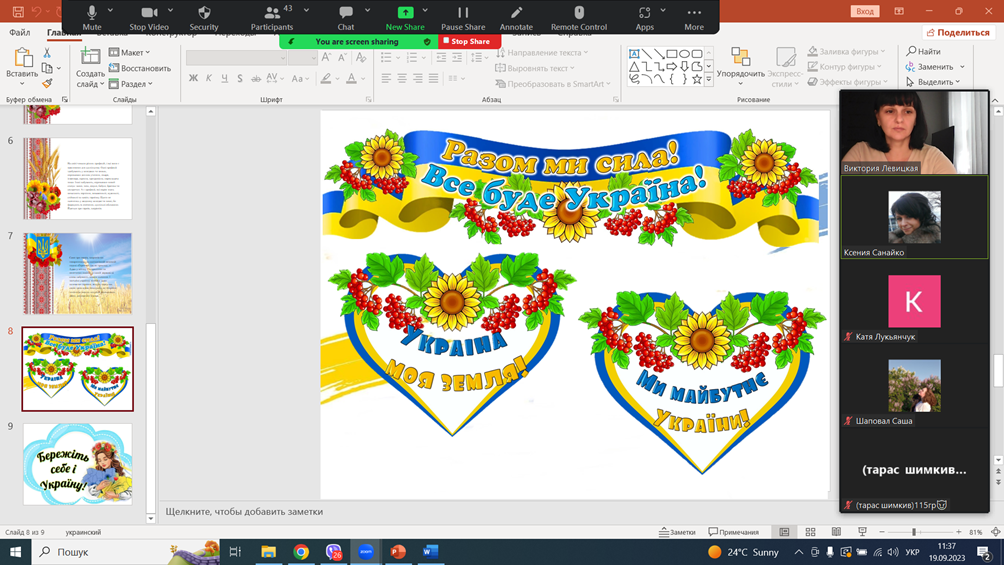Click the star shape in shapes gallery

pyautogui.click(x=697, y=79)
